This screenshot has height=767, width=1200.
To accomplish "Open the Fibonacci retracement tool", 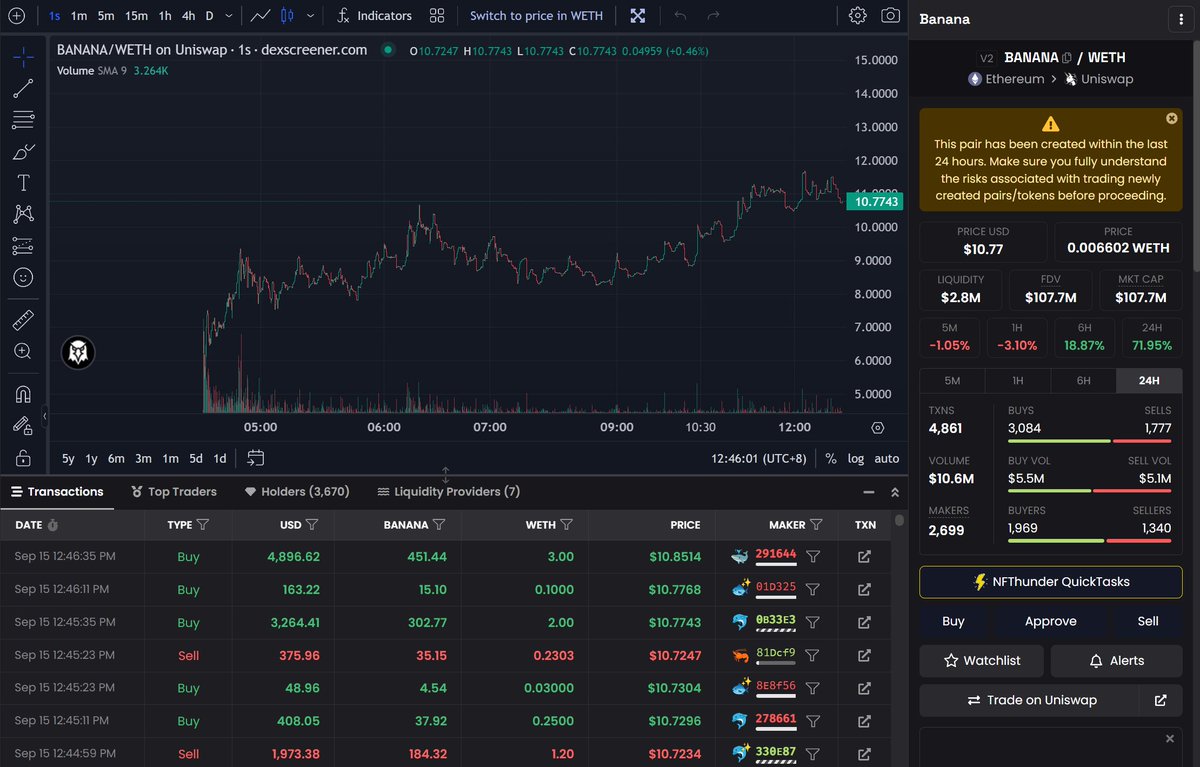I will 23,120.
